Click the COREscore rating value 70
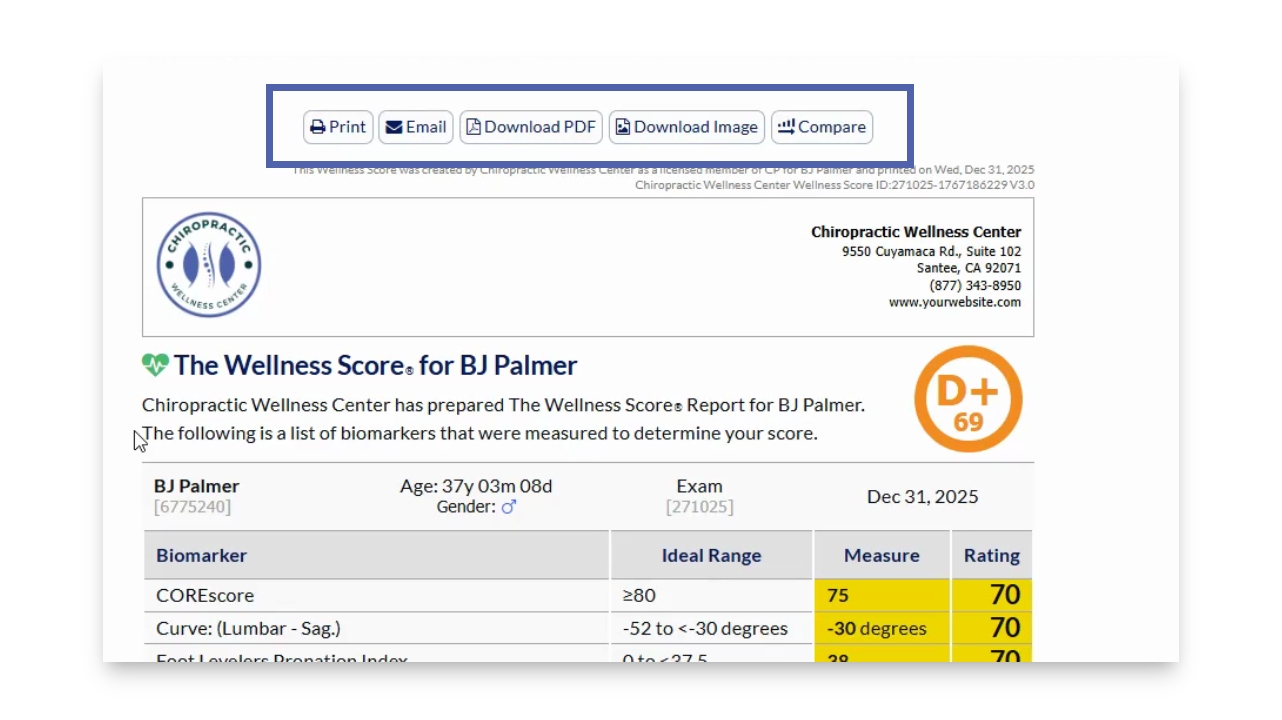This screenshot has width=1282, height=720. tap(1005, 595)
